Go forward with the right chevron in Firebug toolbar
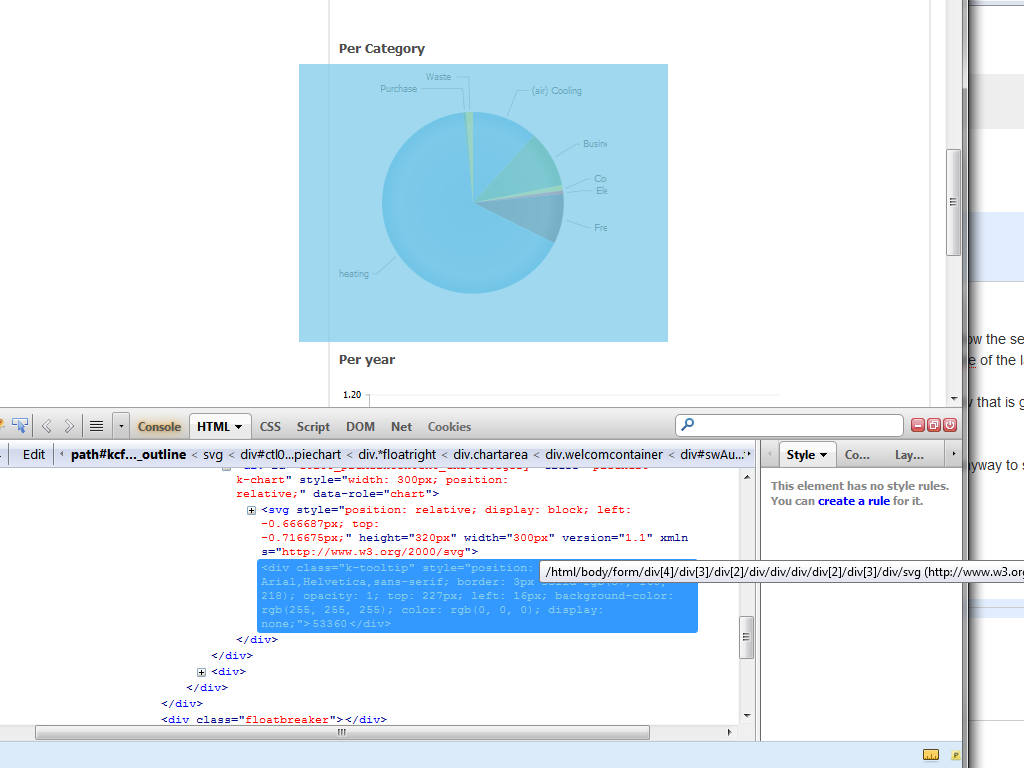1024x768 pixels. pos(69,426)
